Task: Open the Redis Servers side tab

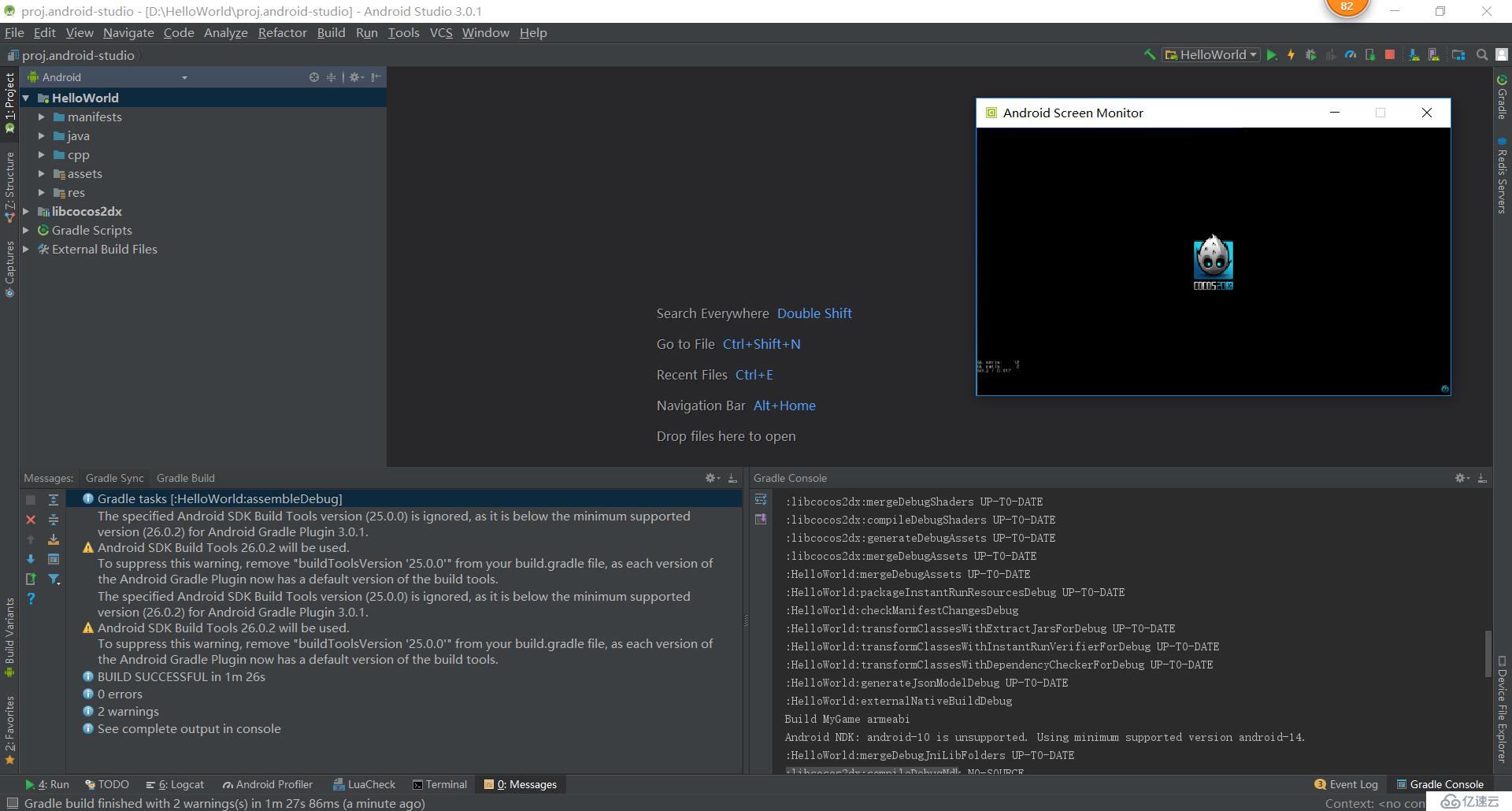Action: pyautogui.click(x=1502, y=176)
